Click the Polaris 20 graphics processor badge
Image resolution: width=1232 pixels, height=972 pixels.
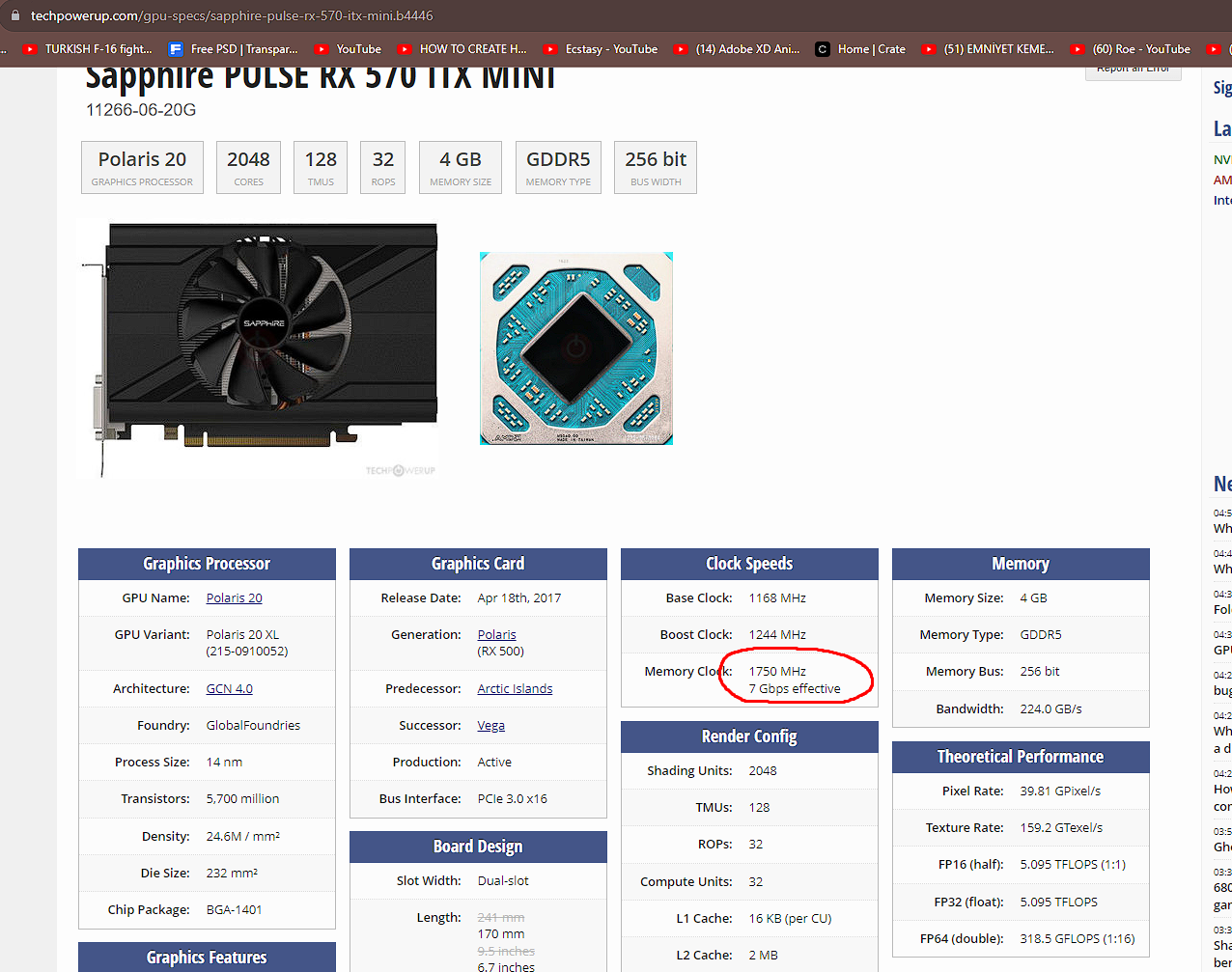[x=143, y=168]
